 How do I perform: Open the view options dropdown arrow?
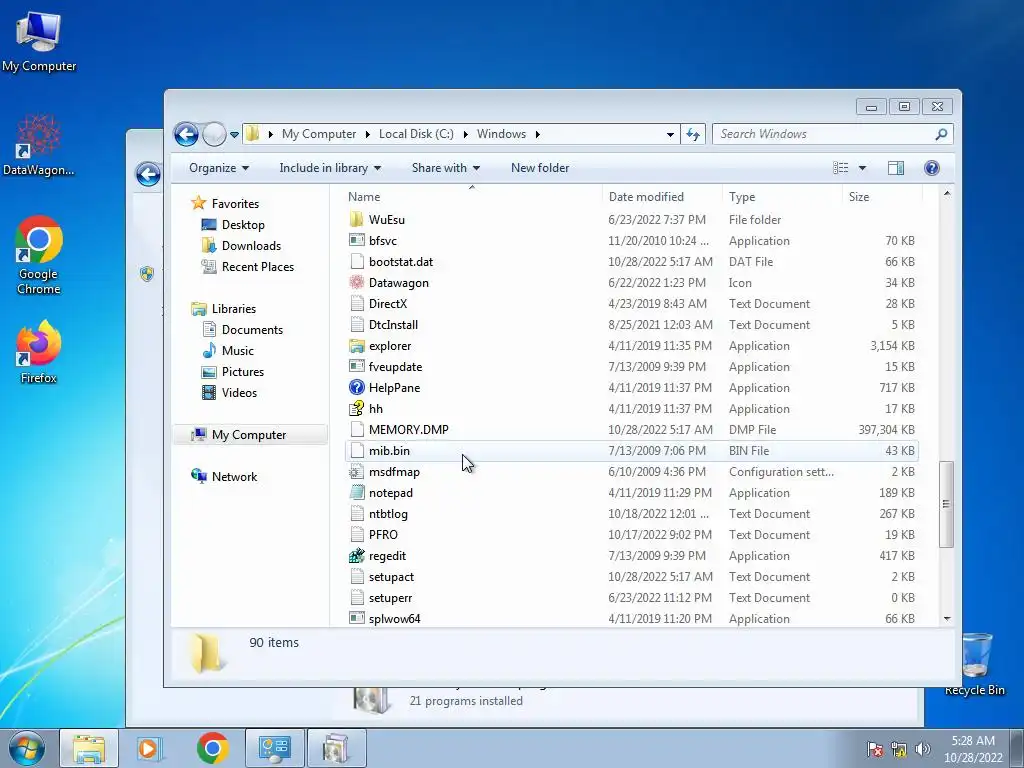coord(862,168)
